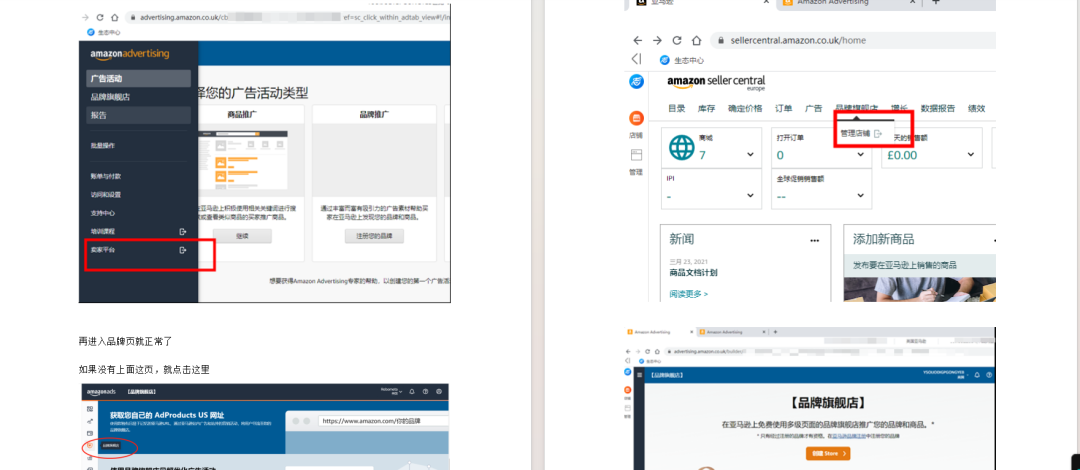
Task: Open 绩效 menu in Seller Central
Action: [x=977, y=108]
